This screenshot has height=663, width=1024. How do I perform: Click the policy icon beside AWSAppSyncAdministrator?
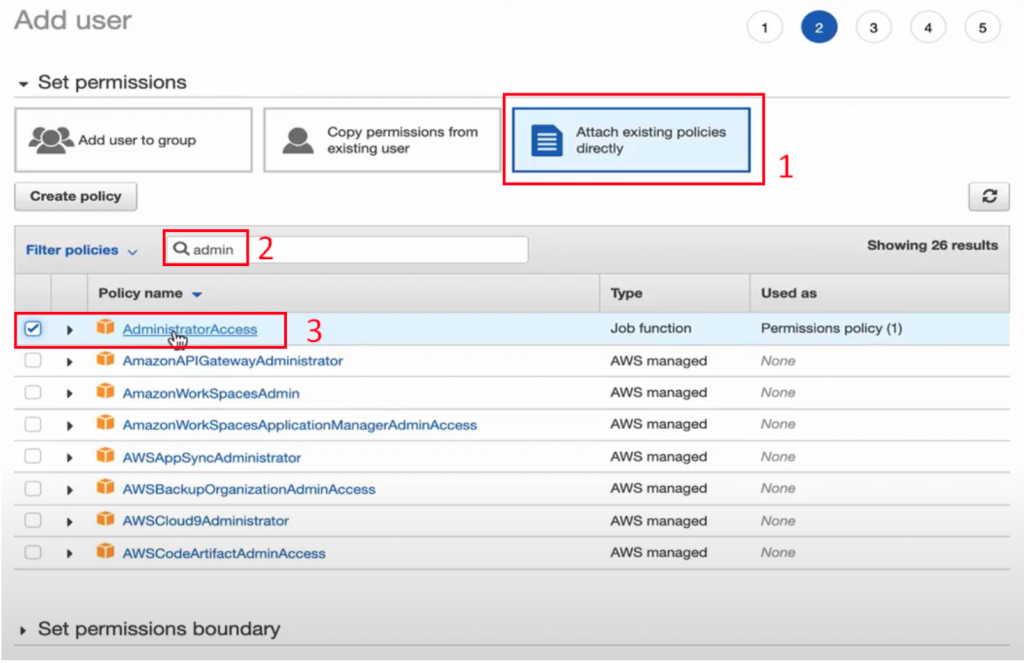click(105, 455)
